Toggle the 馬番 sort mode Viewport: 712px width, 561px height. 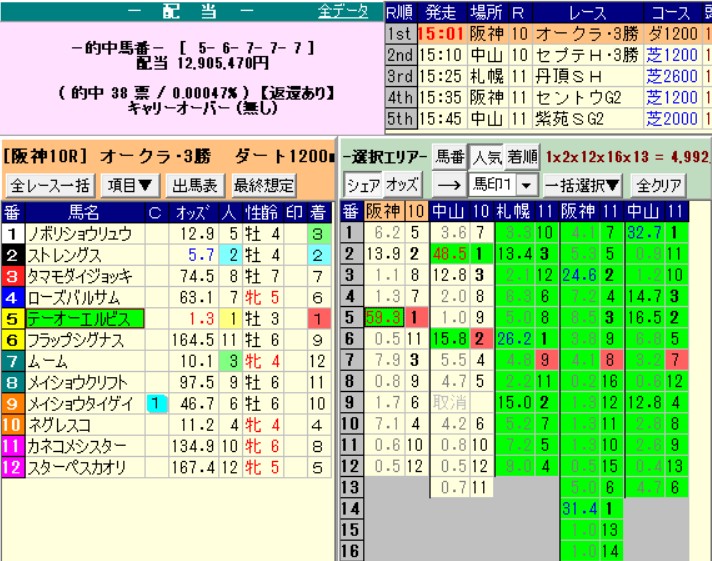pyautogui.click(x=448, y=157)
